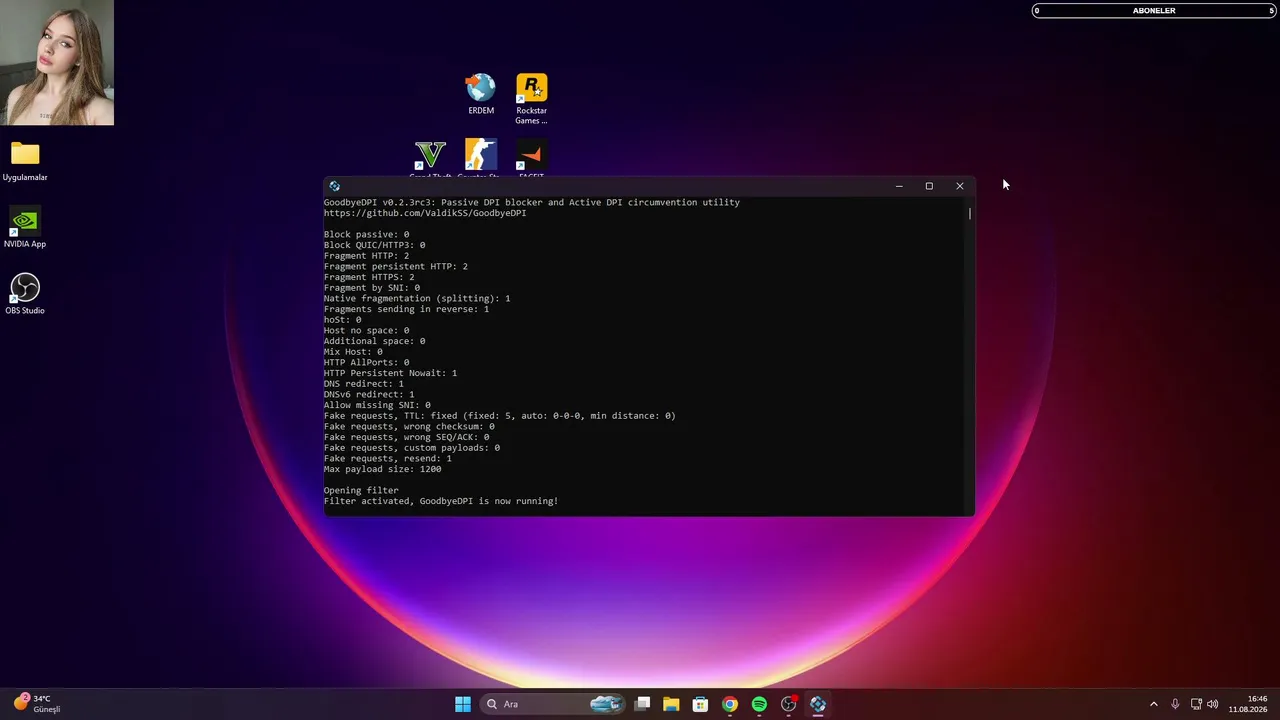The height and width of the screenshot is (720, 1280).
Task: Show hidden tray icons with the chevron
Action: pyautogui.click(x=1153, y=704)
